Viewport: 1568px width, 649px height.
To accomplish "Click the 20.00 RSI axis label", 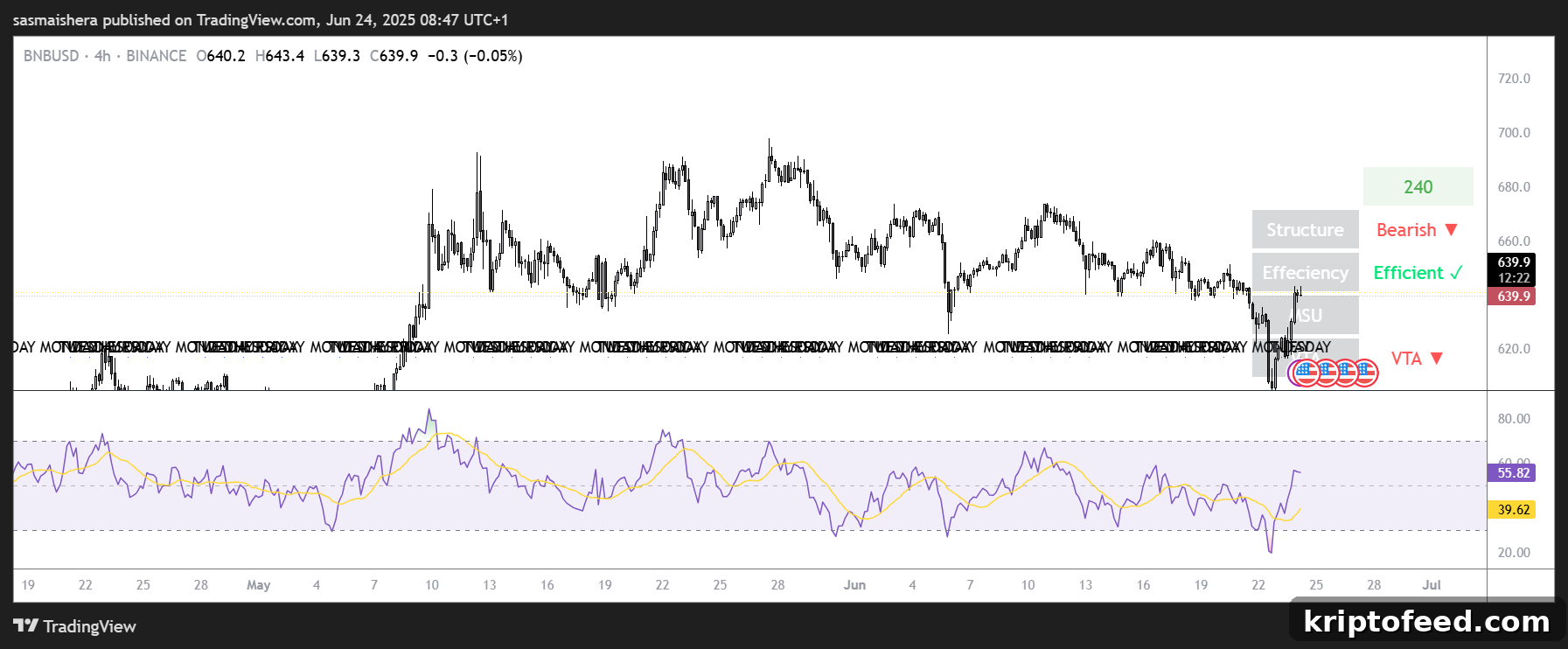I will [1514, 553].
